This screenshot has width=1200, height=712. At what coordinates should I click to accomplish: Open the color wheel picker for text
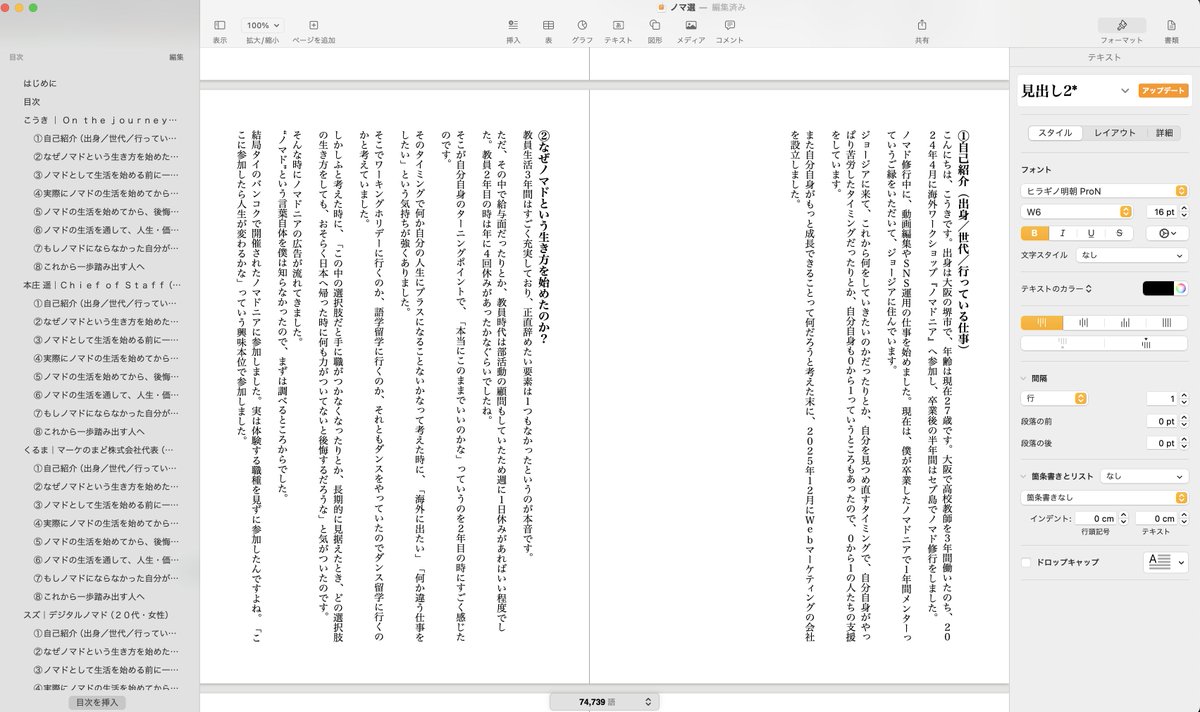1181,288
